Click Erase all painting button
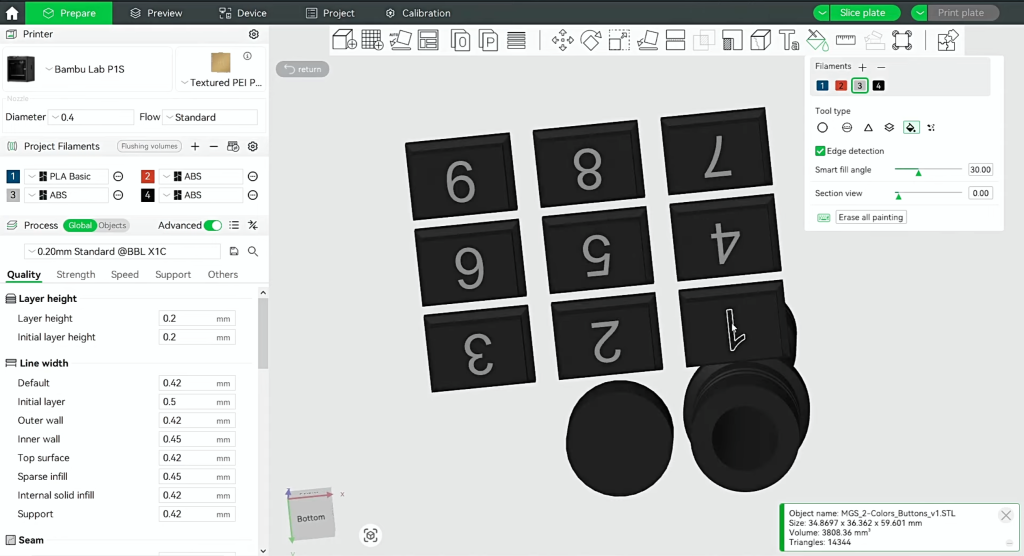This screenshot has width=1024, height=556. [871, 218]
